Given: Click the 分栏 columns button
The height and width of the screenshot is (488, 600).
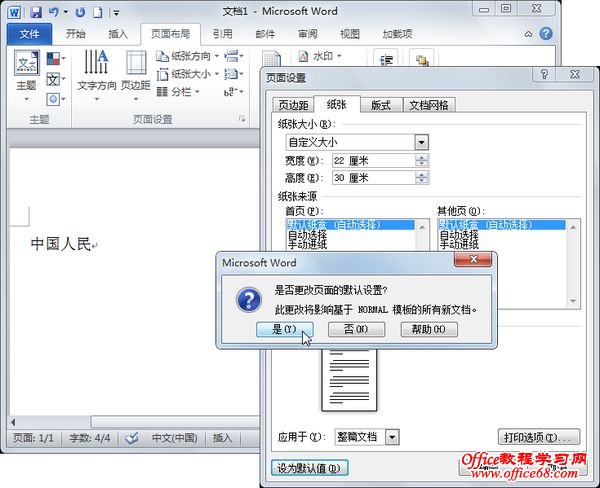Looking at the screenshot, I should coord(178,92).
